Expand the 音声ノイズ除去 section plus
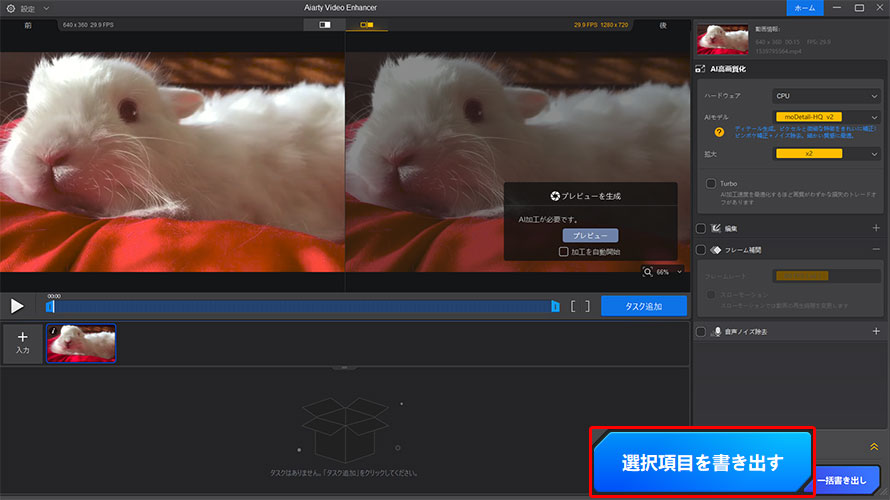The image size is (890, 500). (x=876, y=331)
